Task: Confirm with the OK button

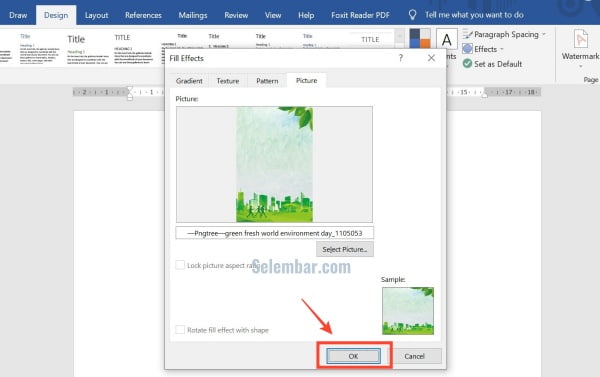Action: [x=353, y=356]
